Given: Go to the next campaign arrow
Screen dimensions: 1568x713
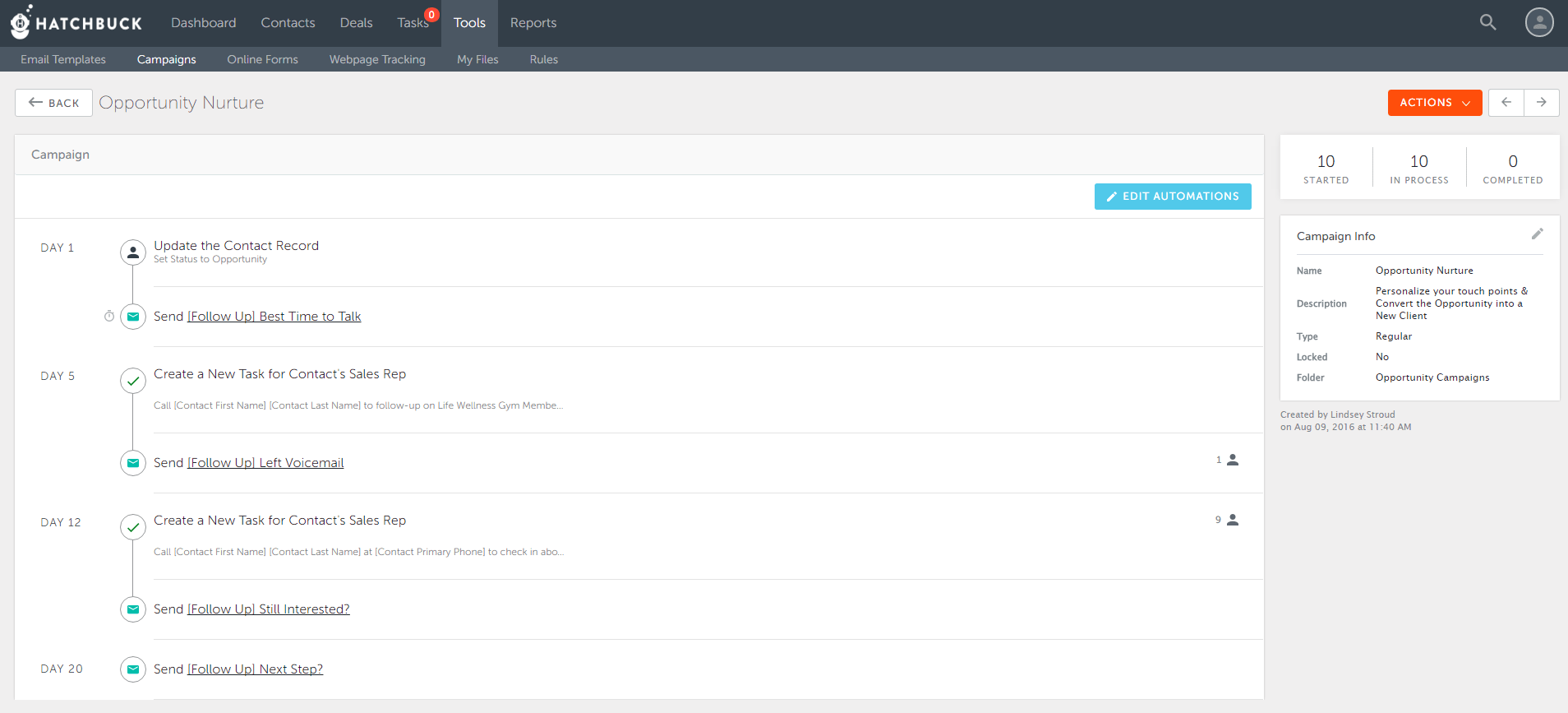Looking at the screenshot, I should click(x=1541, y=103).
